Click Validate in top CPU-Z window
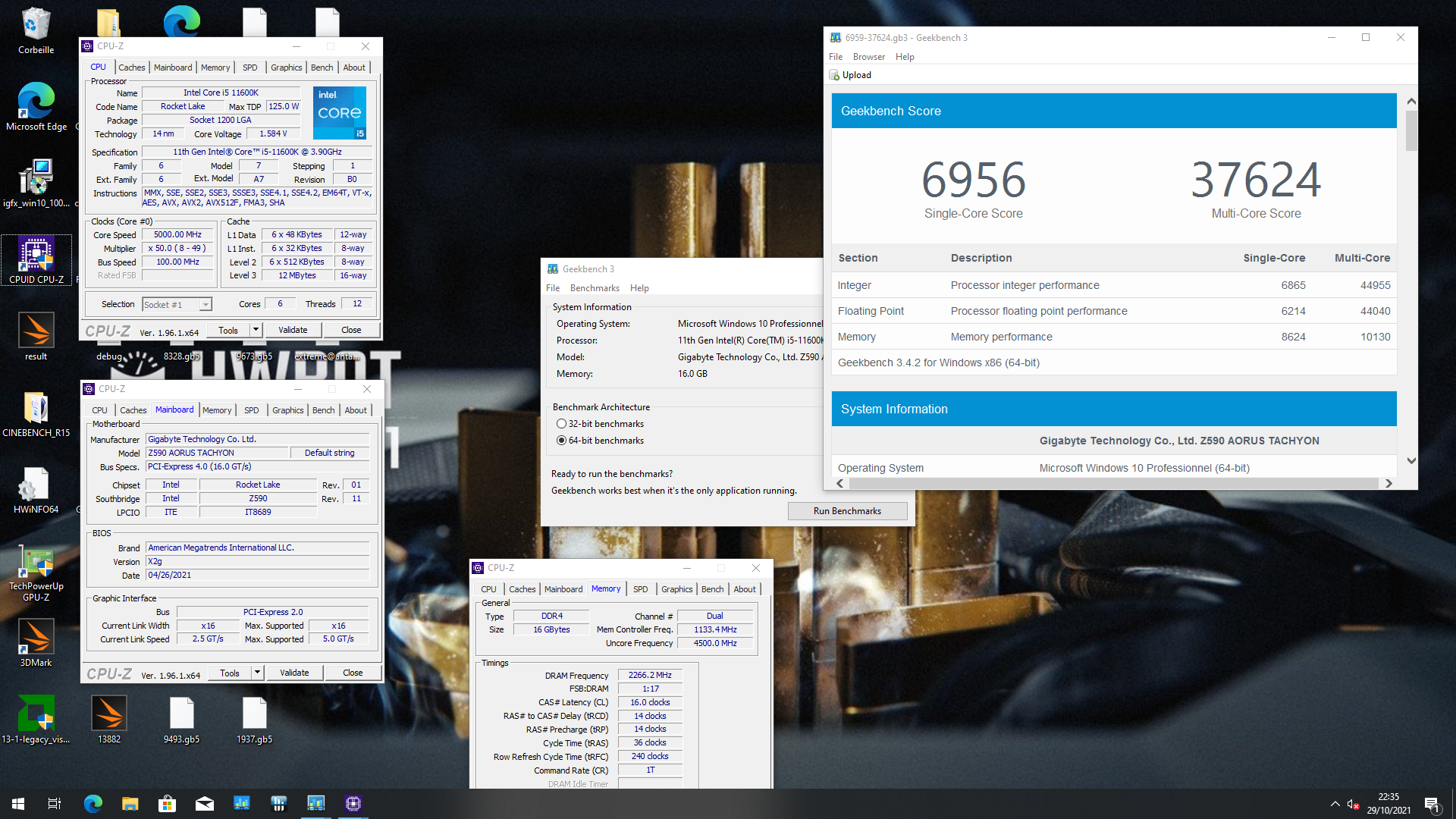 pos(293,330)
